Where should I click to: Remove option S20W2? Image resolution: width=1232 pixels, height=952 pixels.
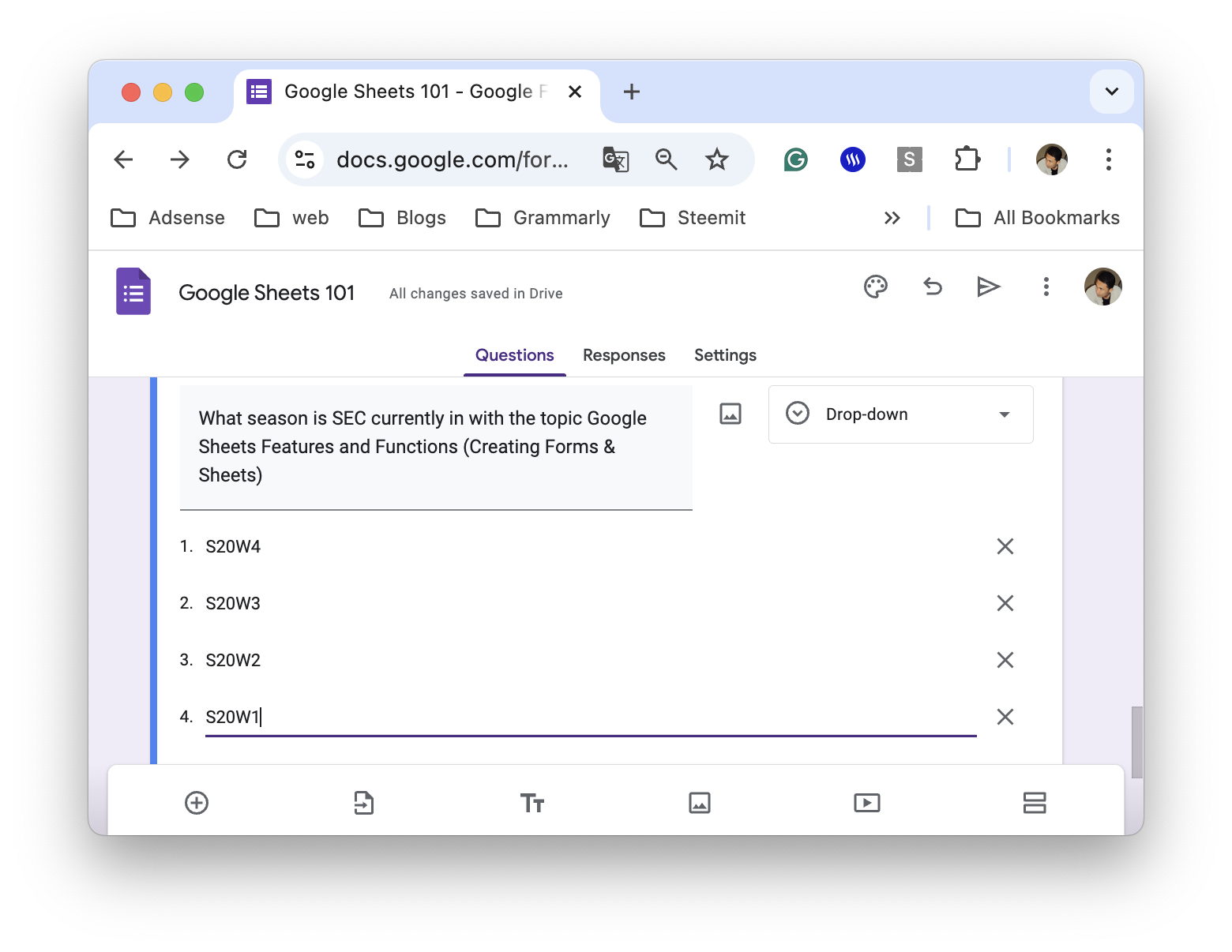1005,660
